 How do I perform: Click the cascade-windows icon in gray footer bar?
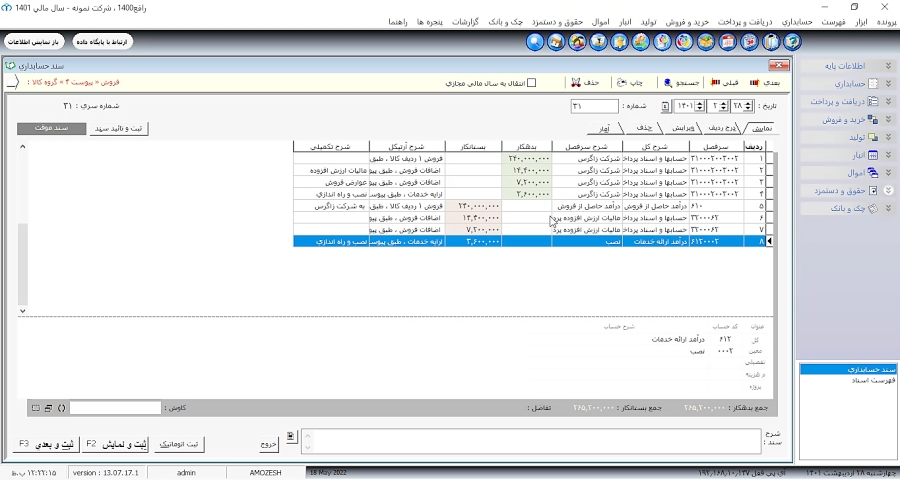(48, 408)
